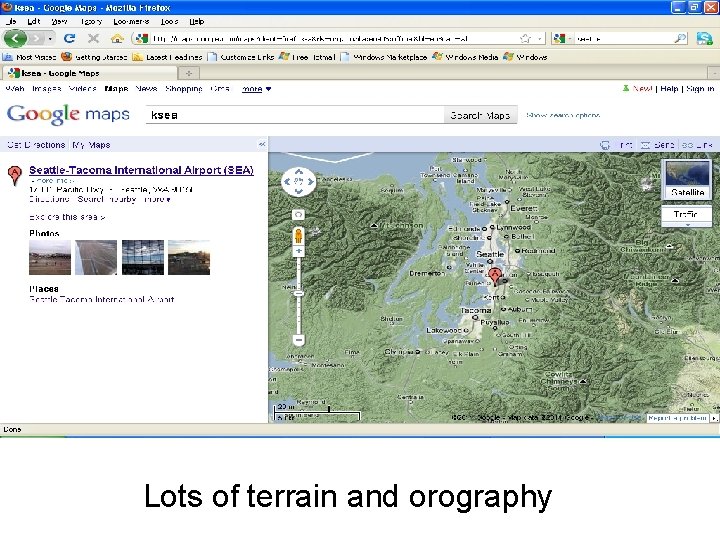This screenshot has width=720, height=540.
Task: Click the Street View pegman icon
Action: pyautogui.click(x=298, y=236)
